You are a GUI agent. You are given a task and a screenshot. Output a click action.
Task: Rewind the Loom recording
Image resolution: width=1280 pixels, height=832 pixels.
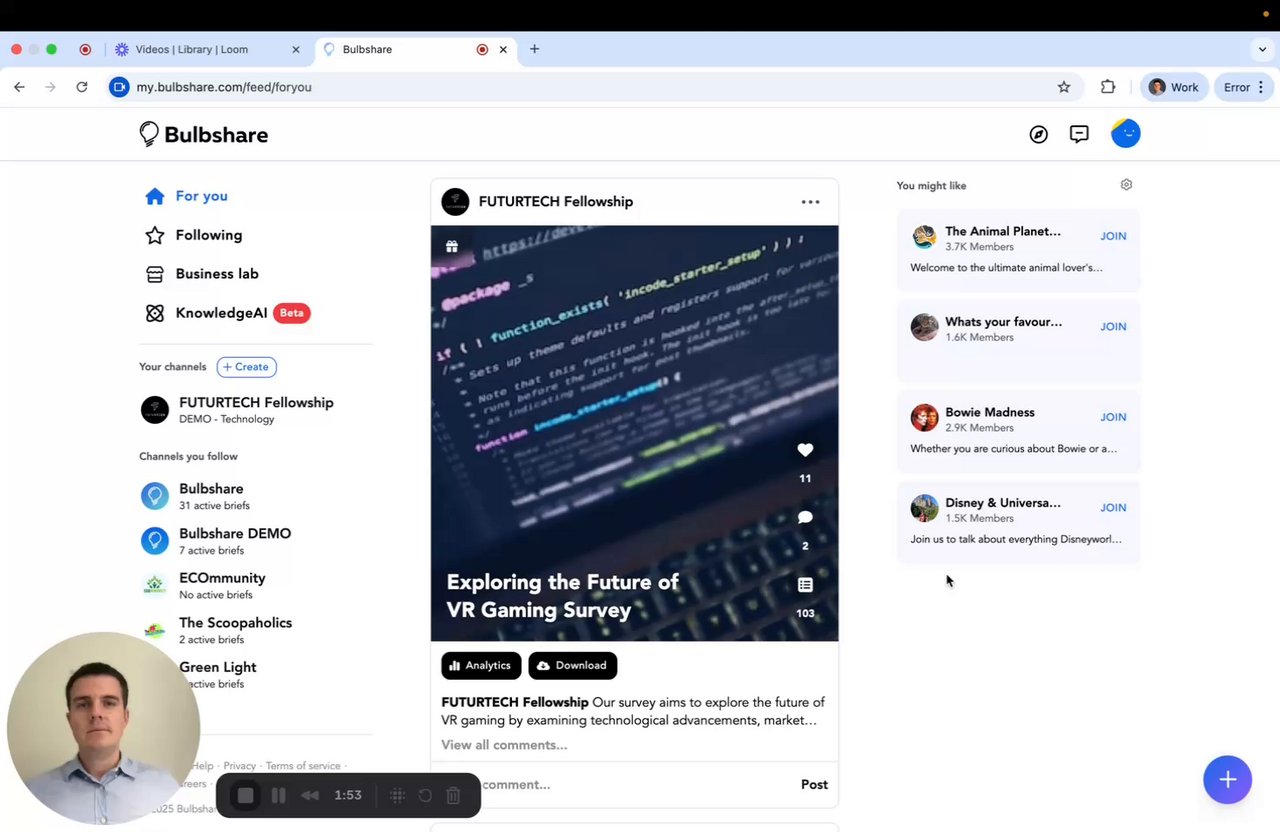click(310, 795)
